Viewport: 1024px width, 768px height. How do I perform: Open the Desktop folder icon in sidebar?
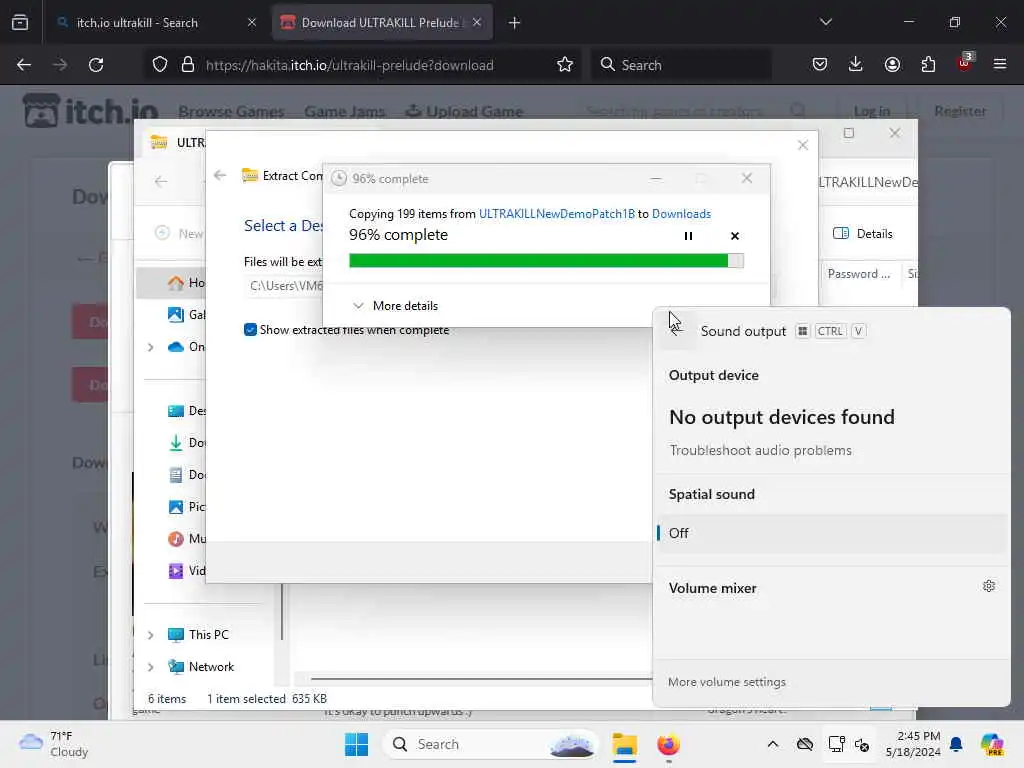pyautogui.click(x=176, y=411)
